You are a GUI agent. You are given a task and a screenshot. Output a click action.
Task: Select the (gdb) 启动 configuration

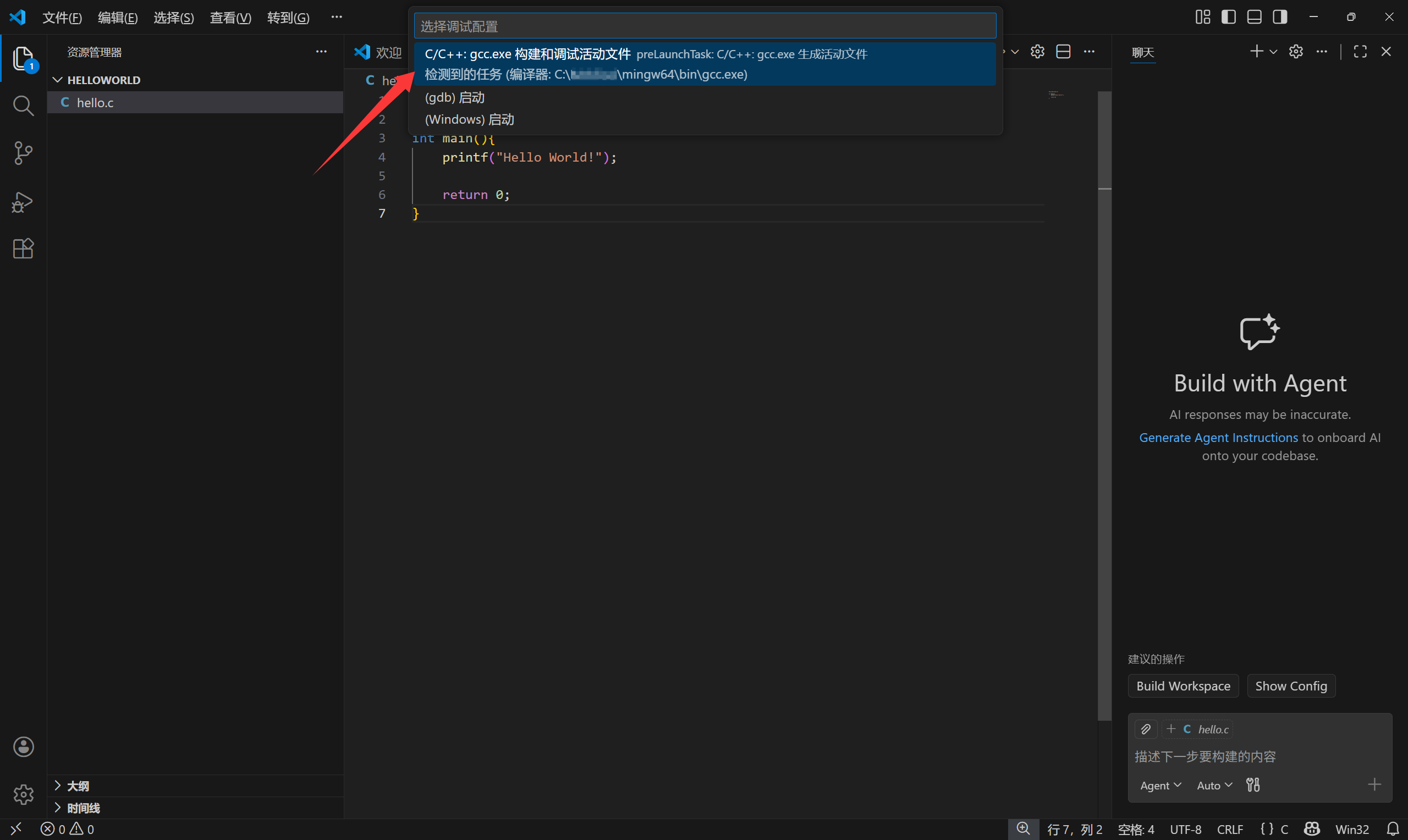705,97
